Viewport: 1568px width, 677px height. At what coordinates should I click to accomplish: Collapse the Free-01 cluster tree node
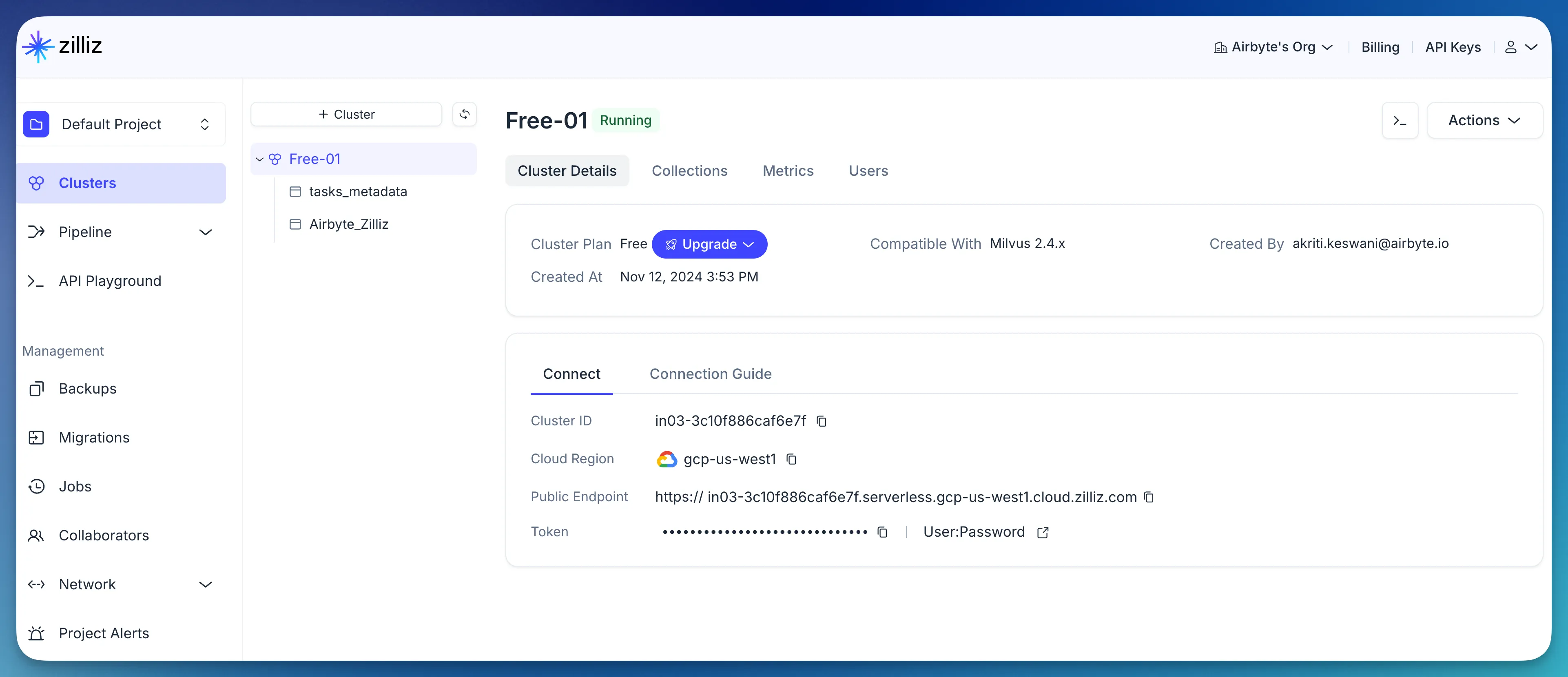[x=259, y=159]
